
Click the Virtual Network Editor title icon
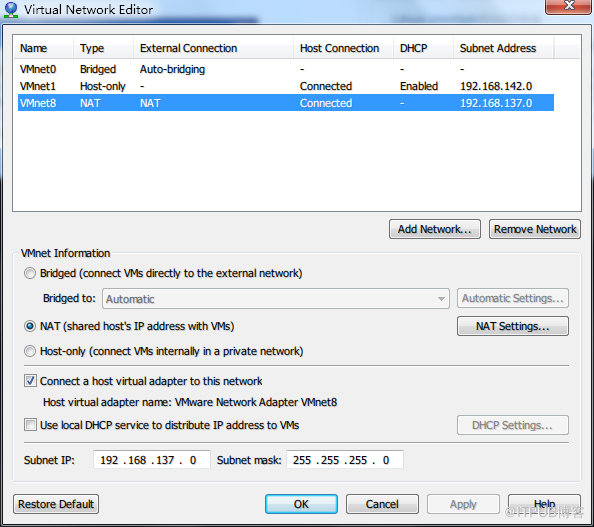[11, 9]
